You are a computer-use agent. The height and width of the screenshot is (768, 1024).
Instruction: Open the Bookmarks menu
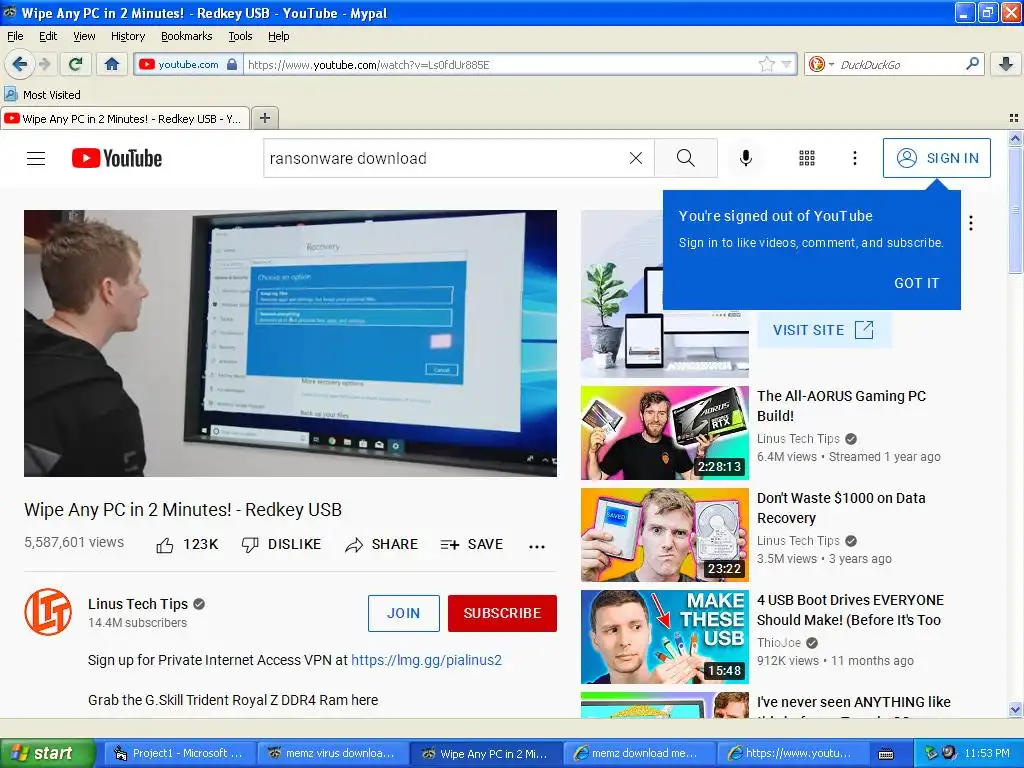[186, 36]
